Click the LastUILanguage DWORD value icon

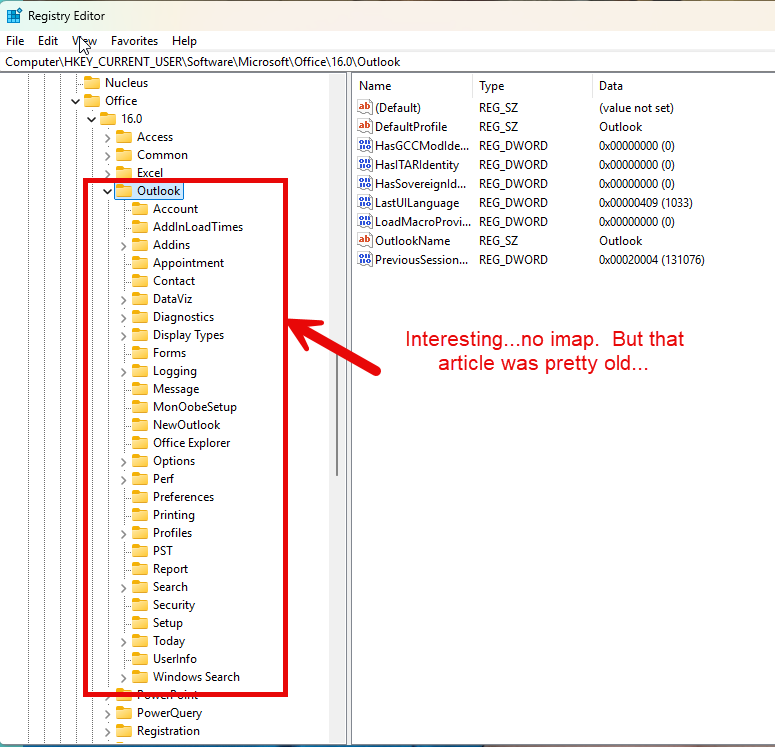365,202
